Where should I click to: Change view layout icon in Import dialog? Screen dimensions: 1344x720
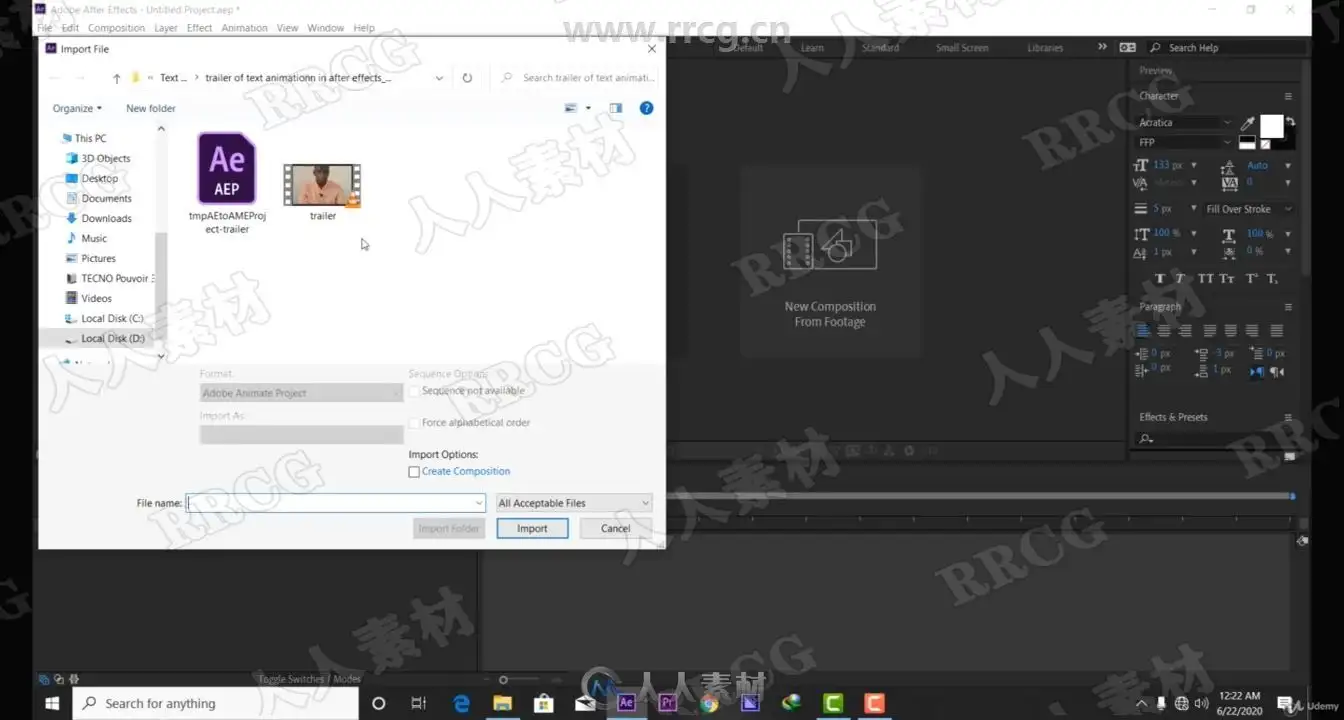pyautogui.click(x=572, y=108)
